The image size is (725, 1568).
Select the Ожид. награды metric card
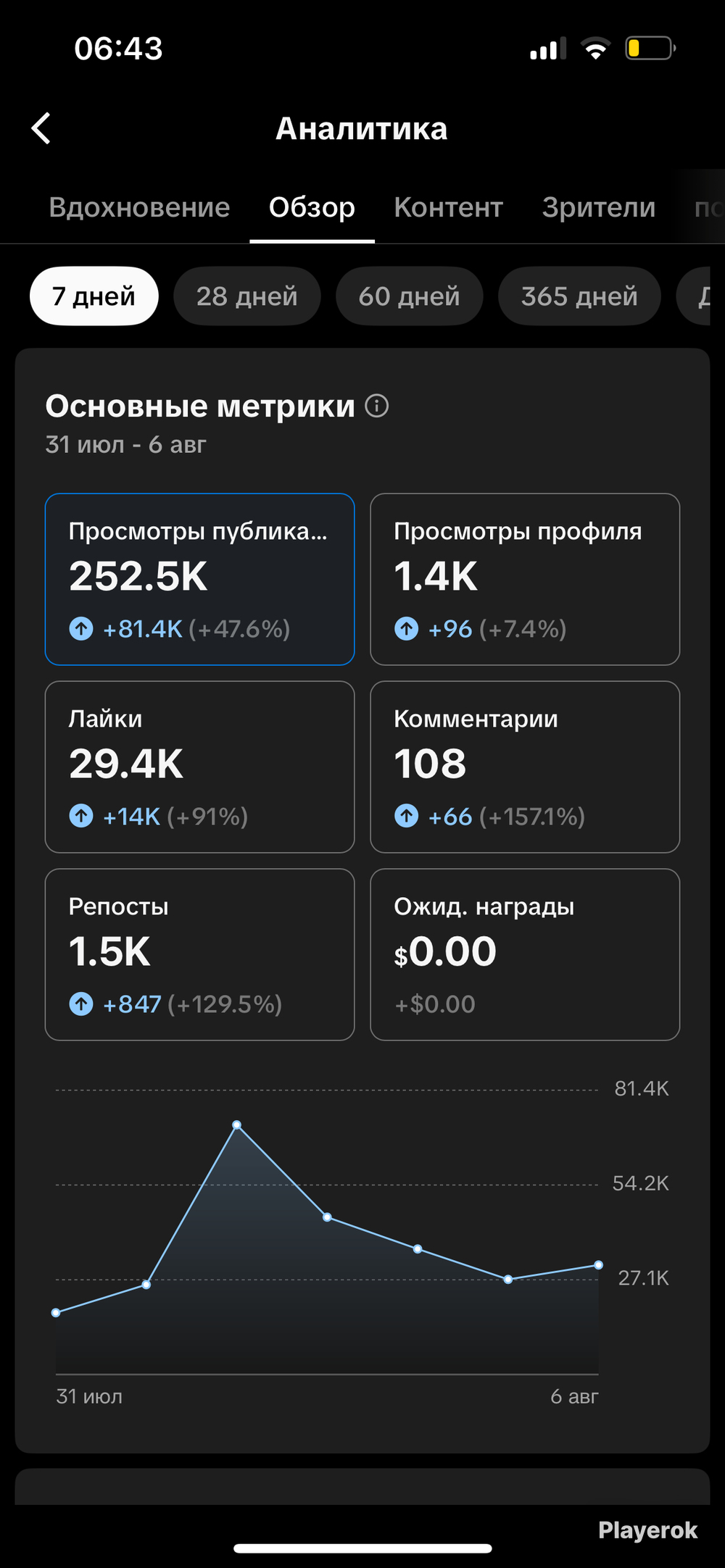coord(525,954)
